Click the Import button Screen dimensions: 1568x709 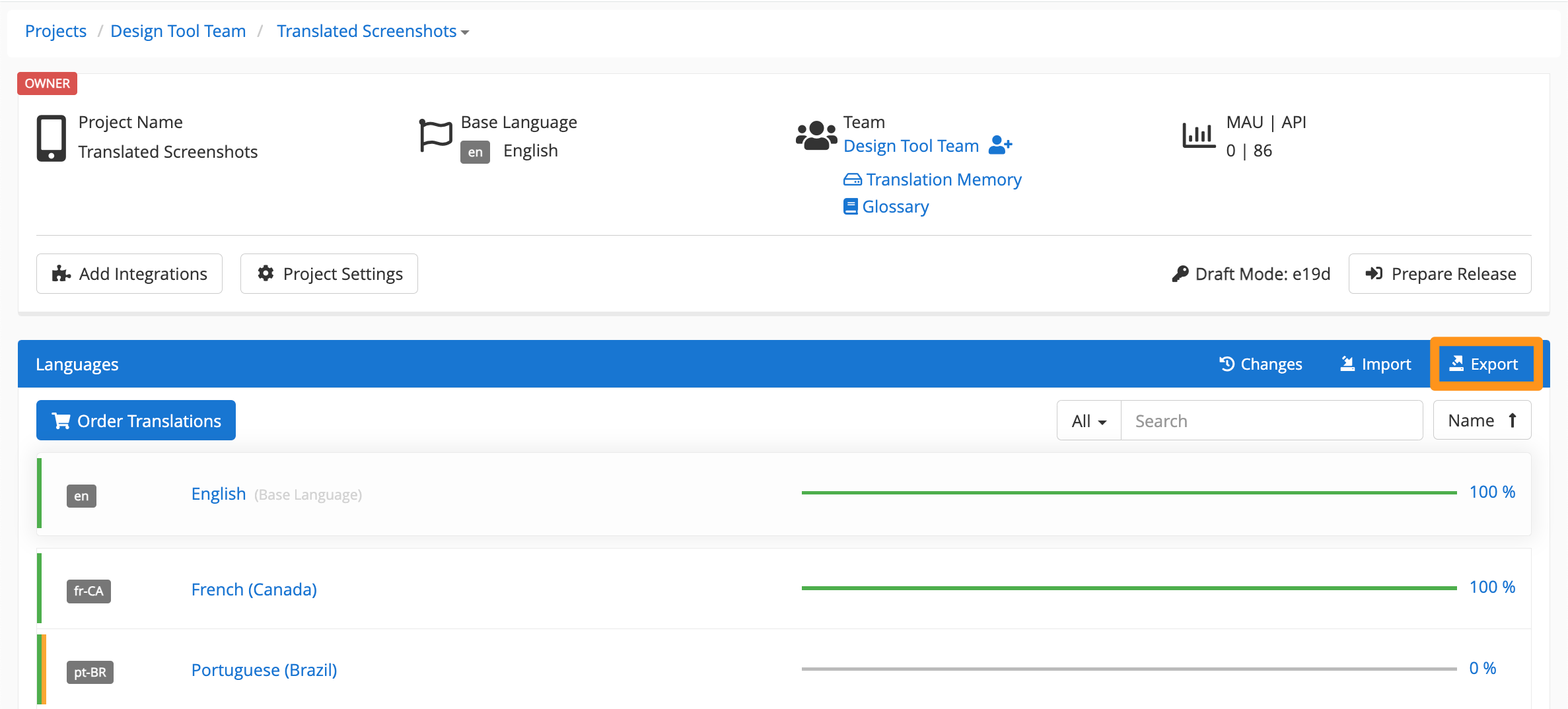coord(1375,364)
